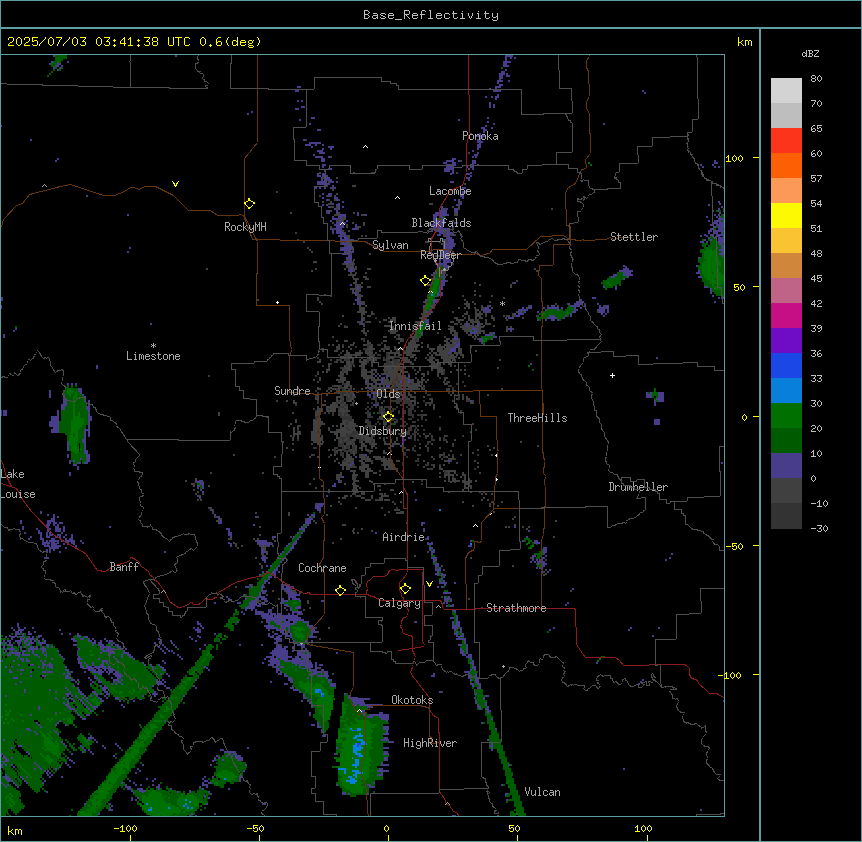Select the green 30-20 dBZ legend swatch
The height and width of the screenshot is (842, 862).
click(786, 416)
